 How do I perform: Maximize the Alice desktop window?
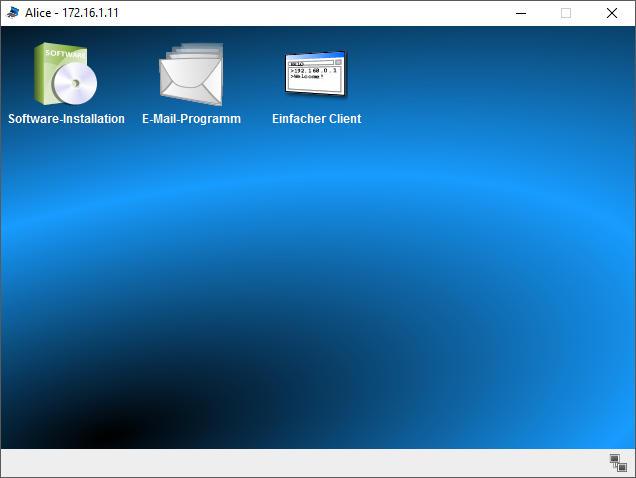coord(566,13)
